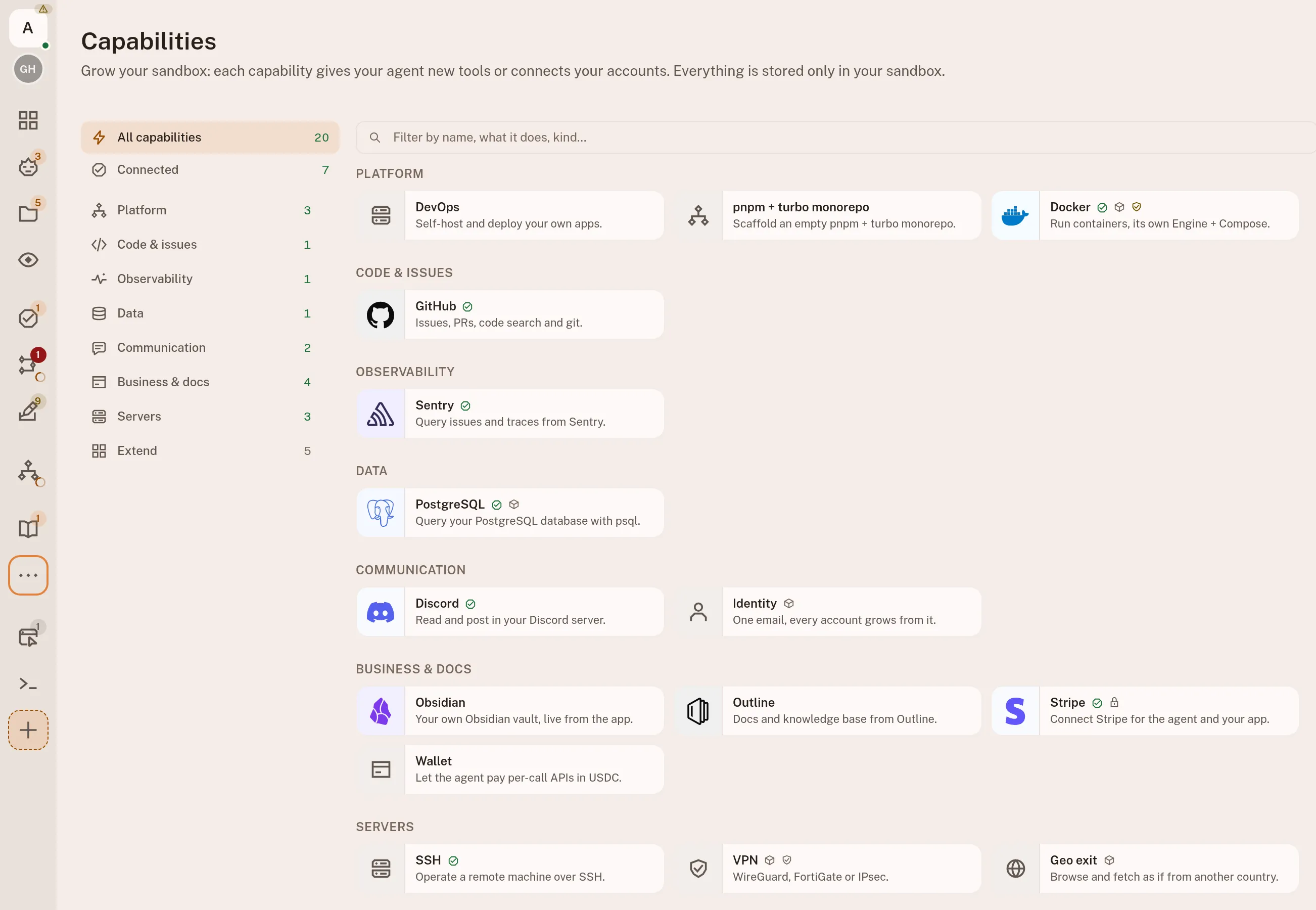1316x910 pixels.
Task: Click the shield badge beside Docker
Action: click(x=1136, y=207)
